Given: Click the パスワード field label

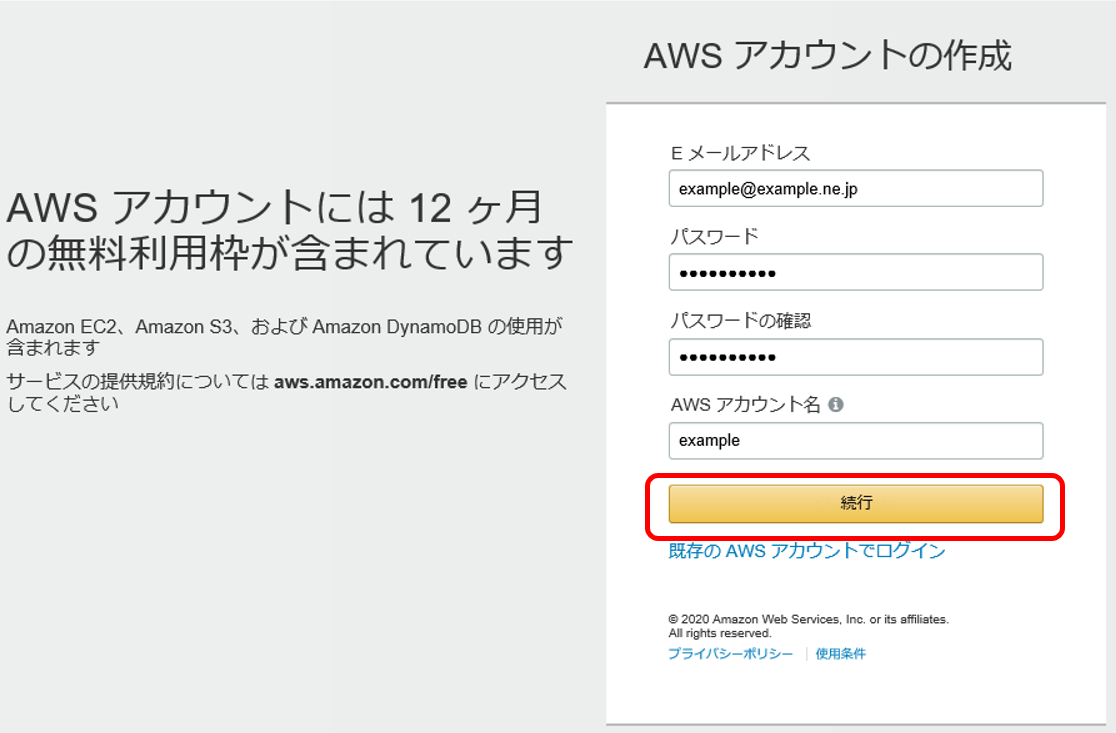Looking at the screenshot, I should click(x=714, y=236).
